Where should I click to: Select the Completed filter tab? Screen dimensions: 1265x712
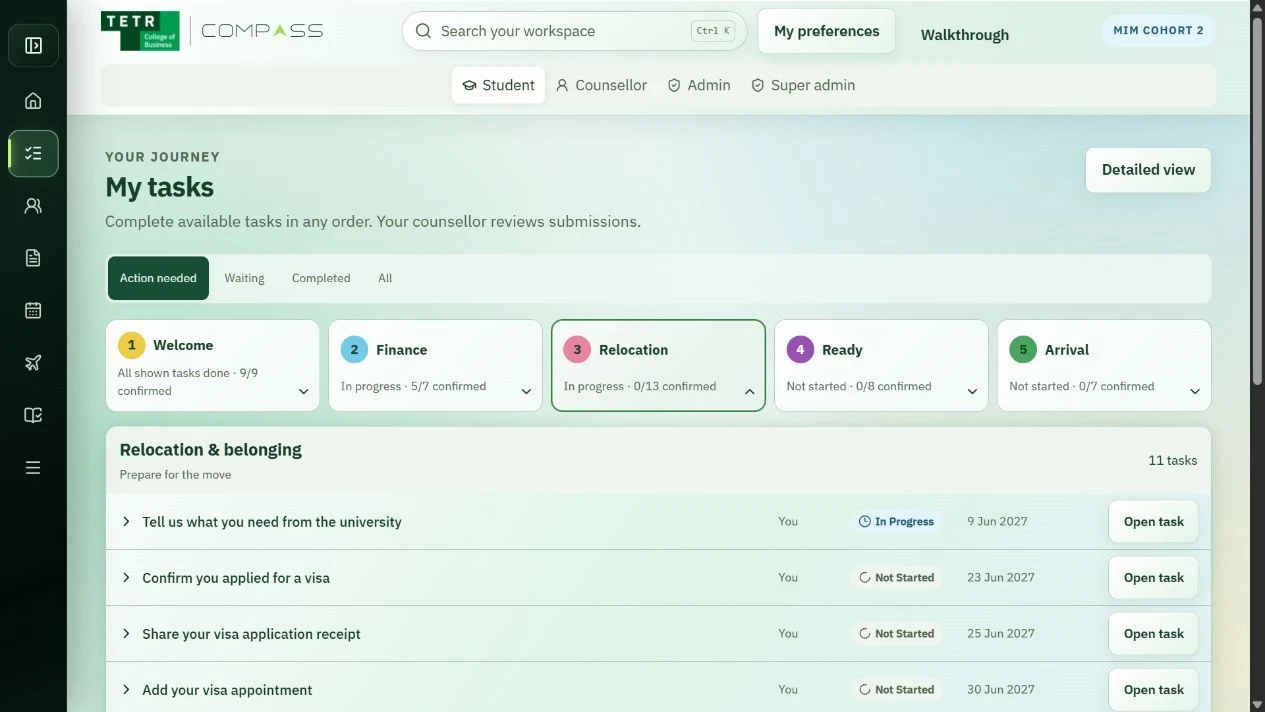point(321,278)
